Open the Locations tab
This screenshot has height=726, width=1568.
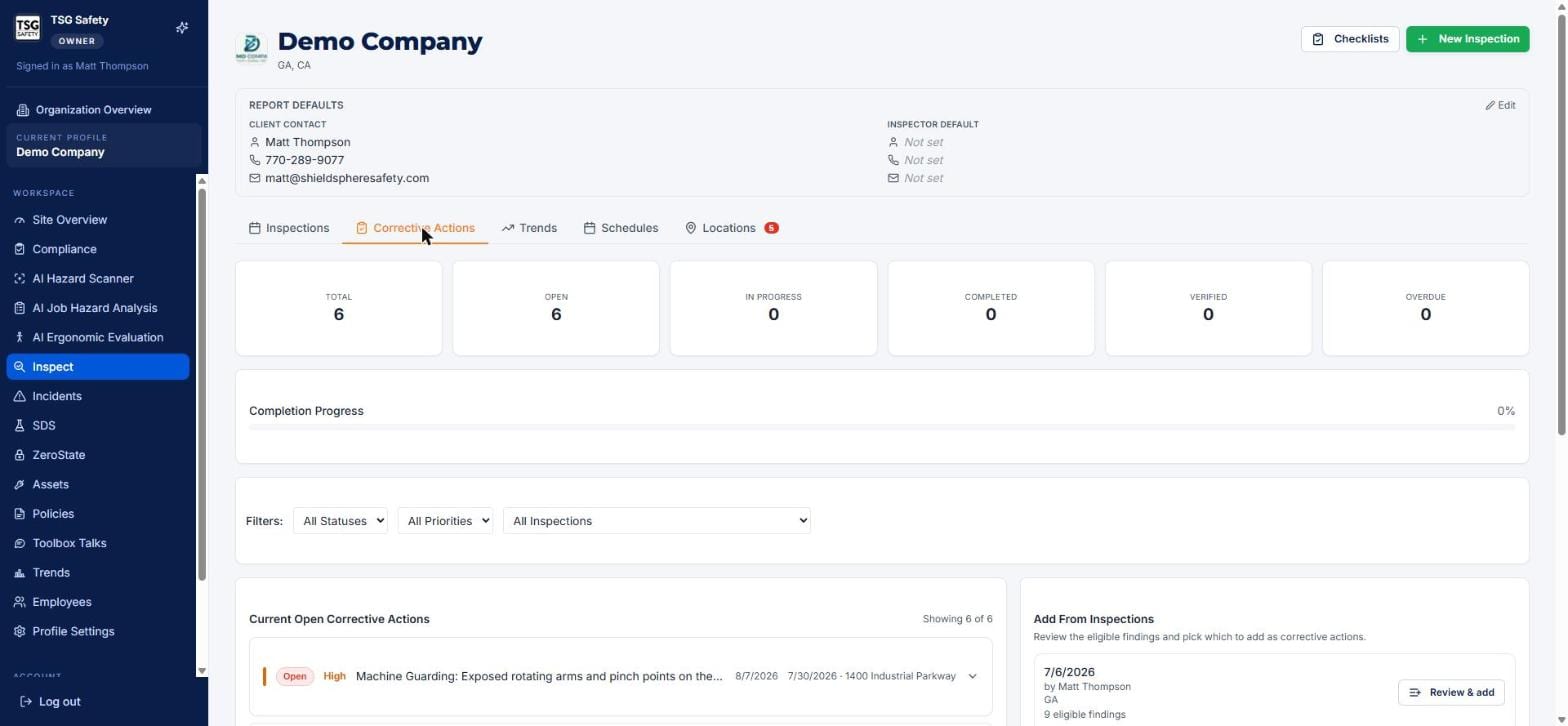[x=731, y=228]
